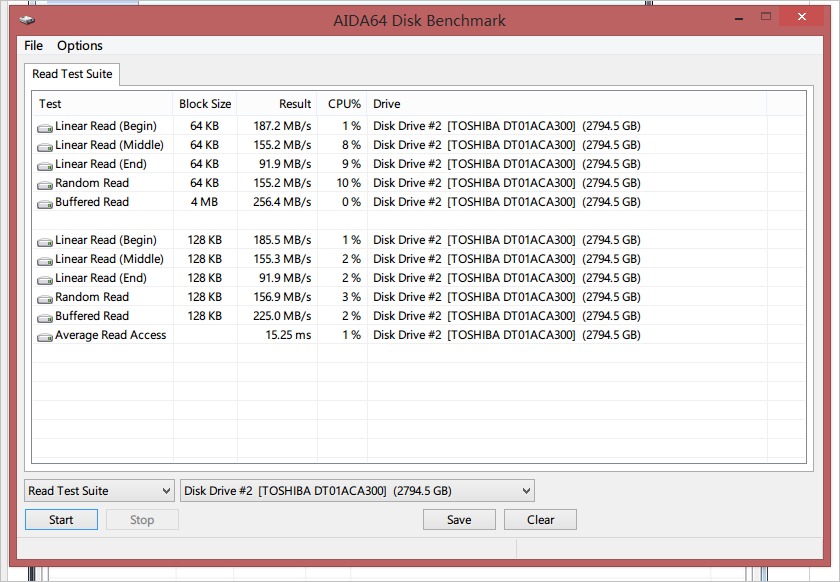Open the Options menu
840x582 pixels.
point(80,46)
